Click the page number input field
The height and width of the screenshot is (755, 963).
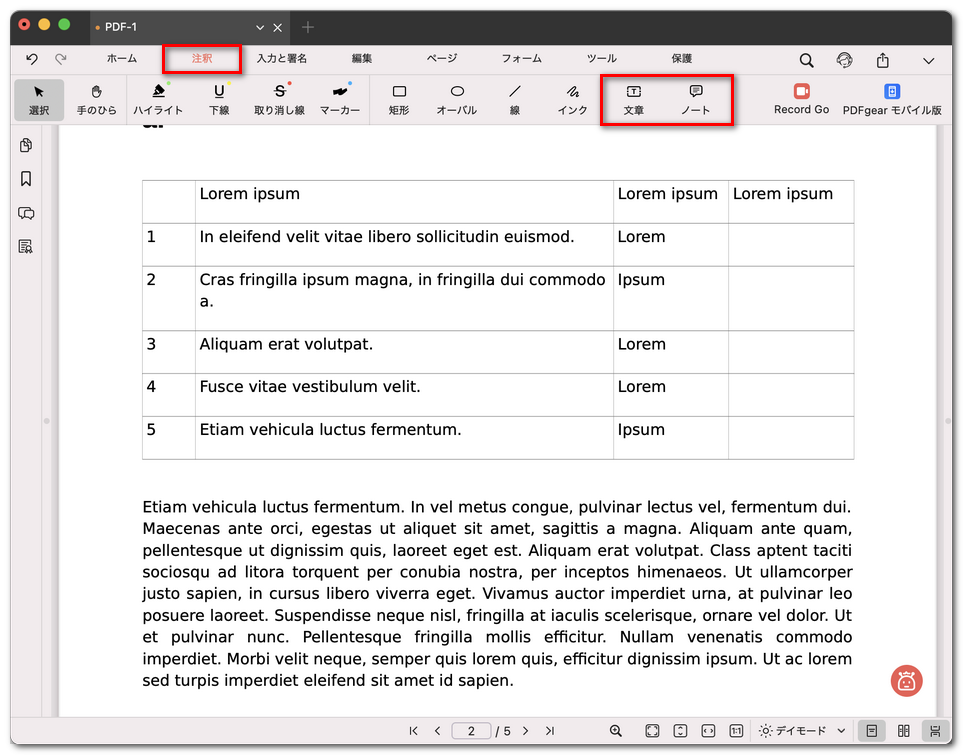coord(471,731)
